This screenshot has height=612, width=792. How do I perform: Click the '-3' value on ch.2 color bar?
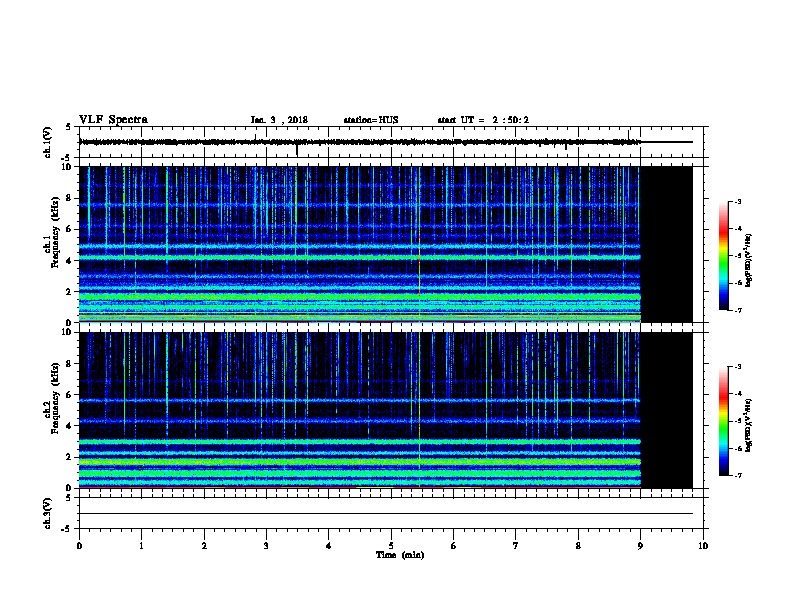coord(737,367)
